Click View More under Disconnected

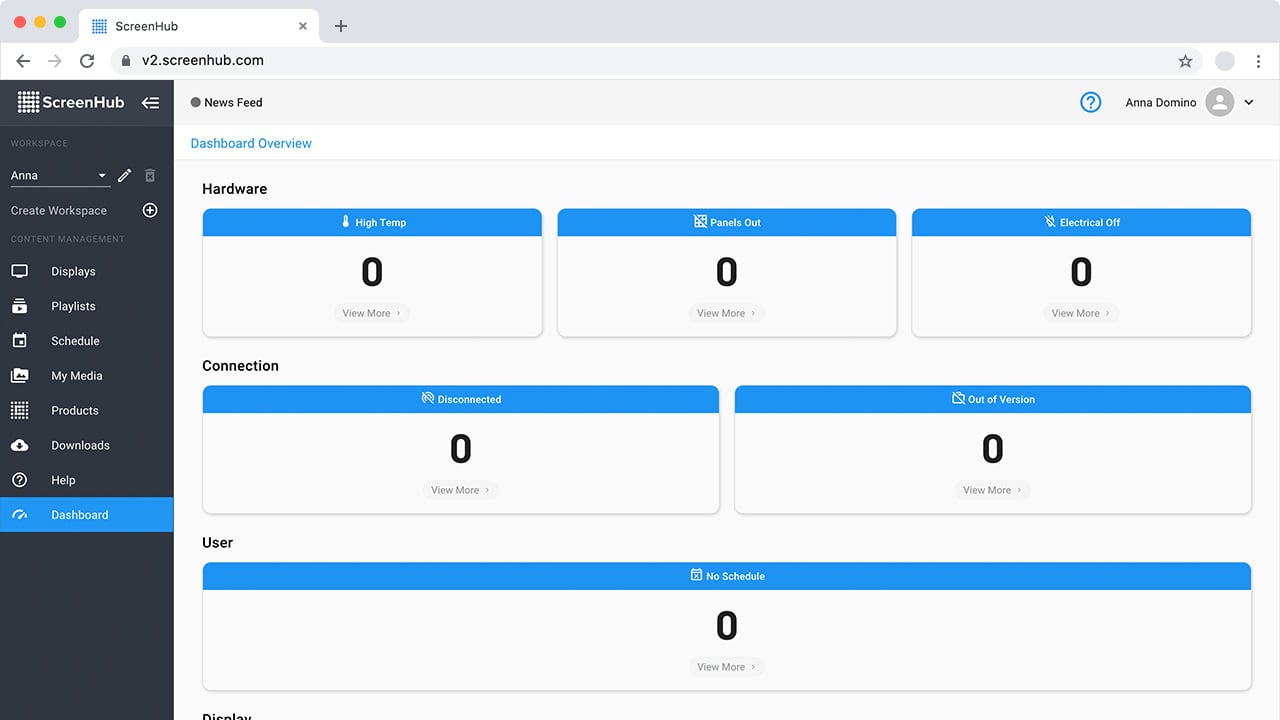460,490
